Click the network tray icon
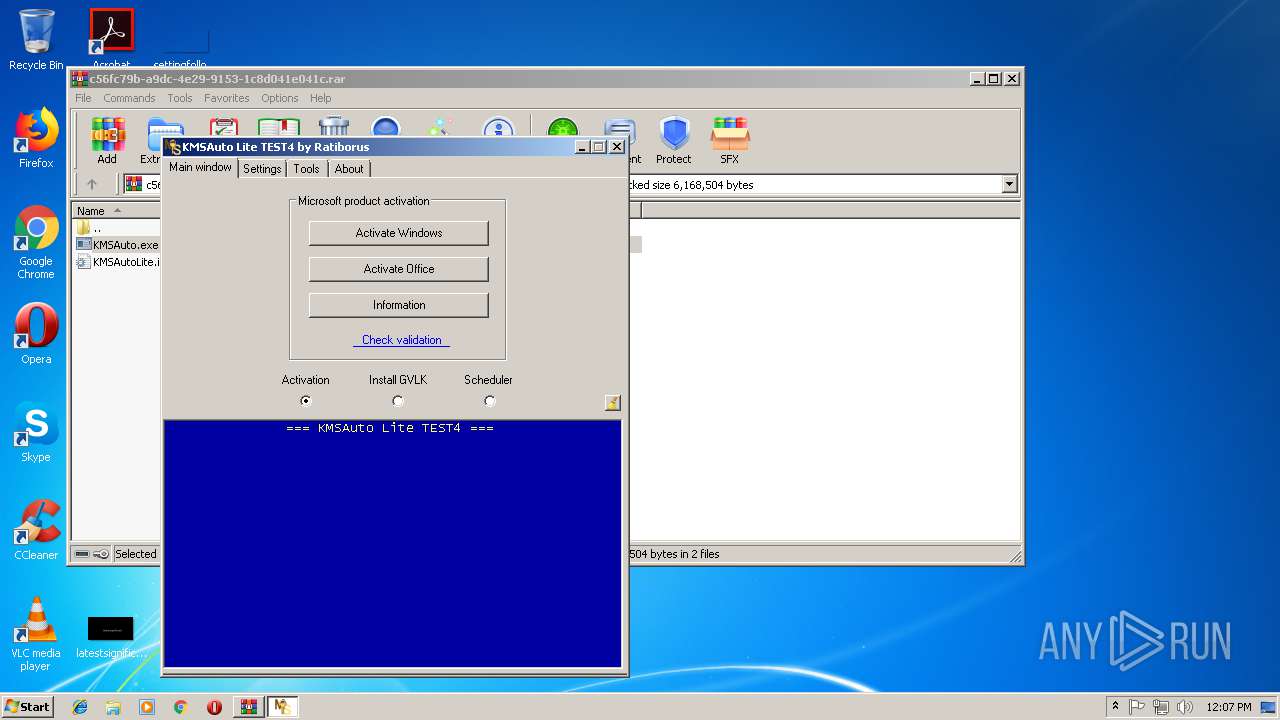 click(1161, 707)
